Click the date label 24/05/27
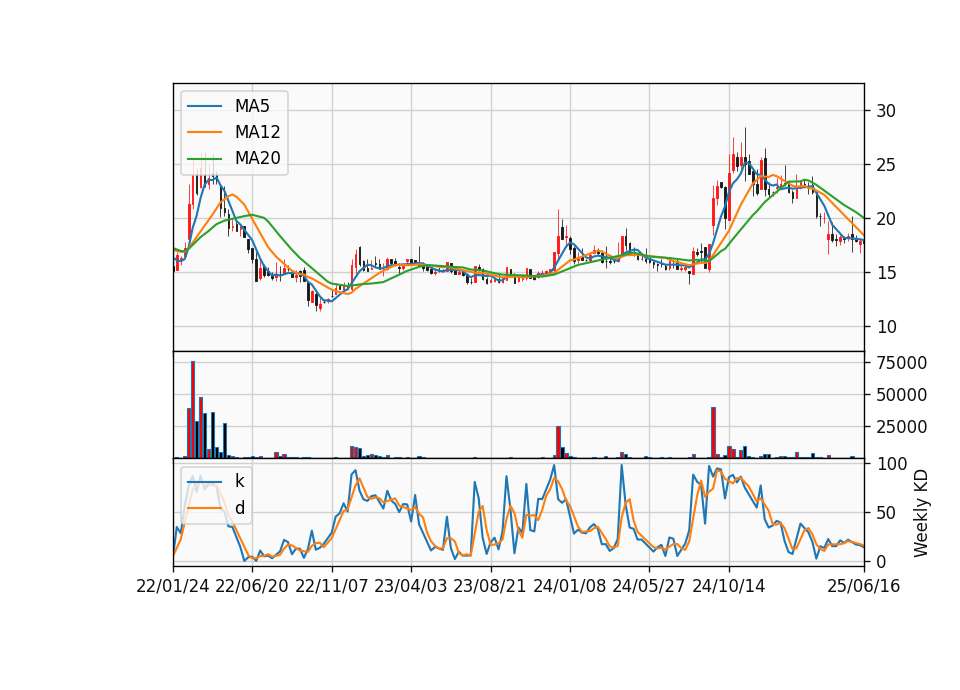The height and width of the screenshot is (690, 960). pyautogui.click(x=648, y=587)
